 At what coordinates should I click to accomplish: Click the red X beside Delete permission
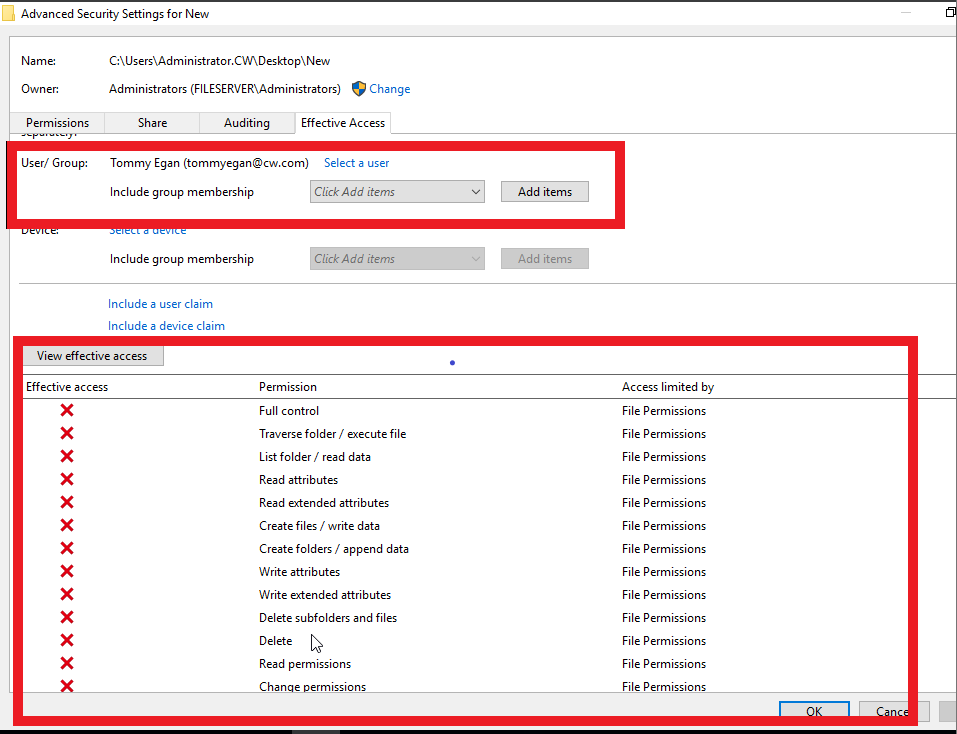coord(67,641)
